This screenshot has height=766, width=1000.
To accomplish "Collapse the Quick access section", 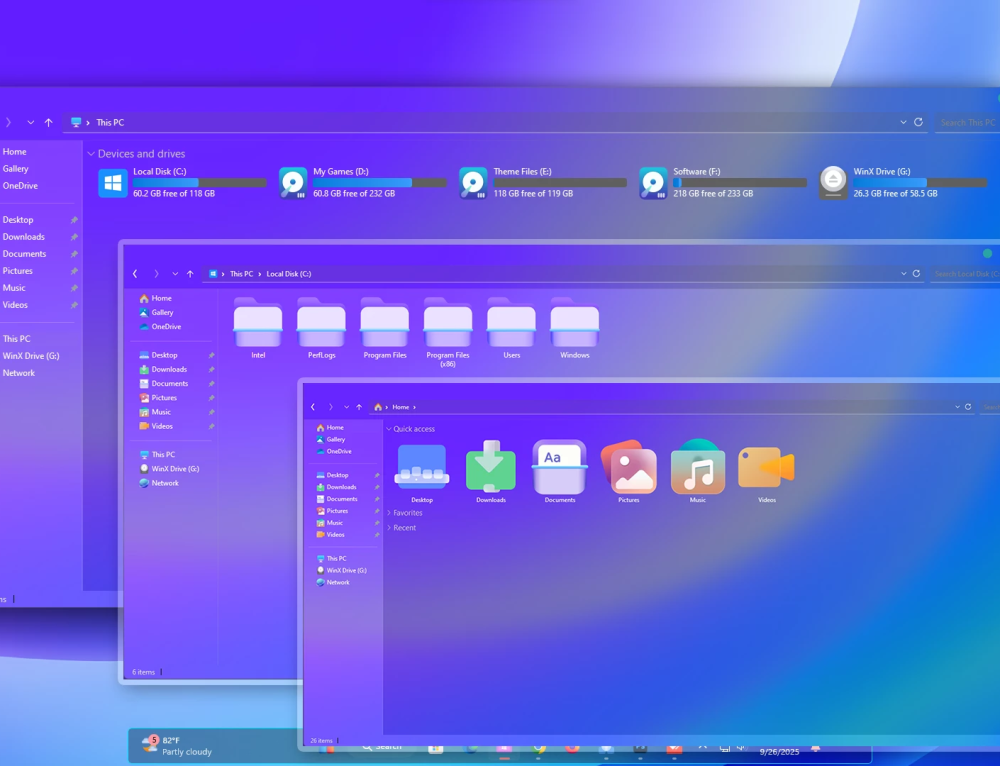I will 389,428.
